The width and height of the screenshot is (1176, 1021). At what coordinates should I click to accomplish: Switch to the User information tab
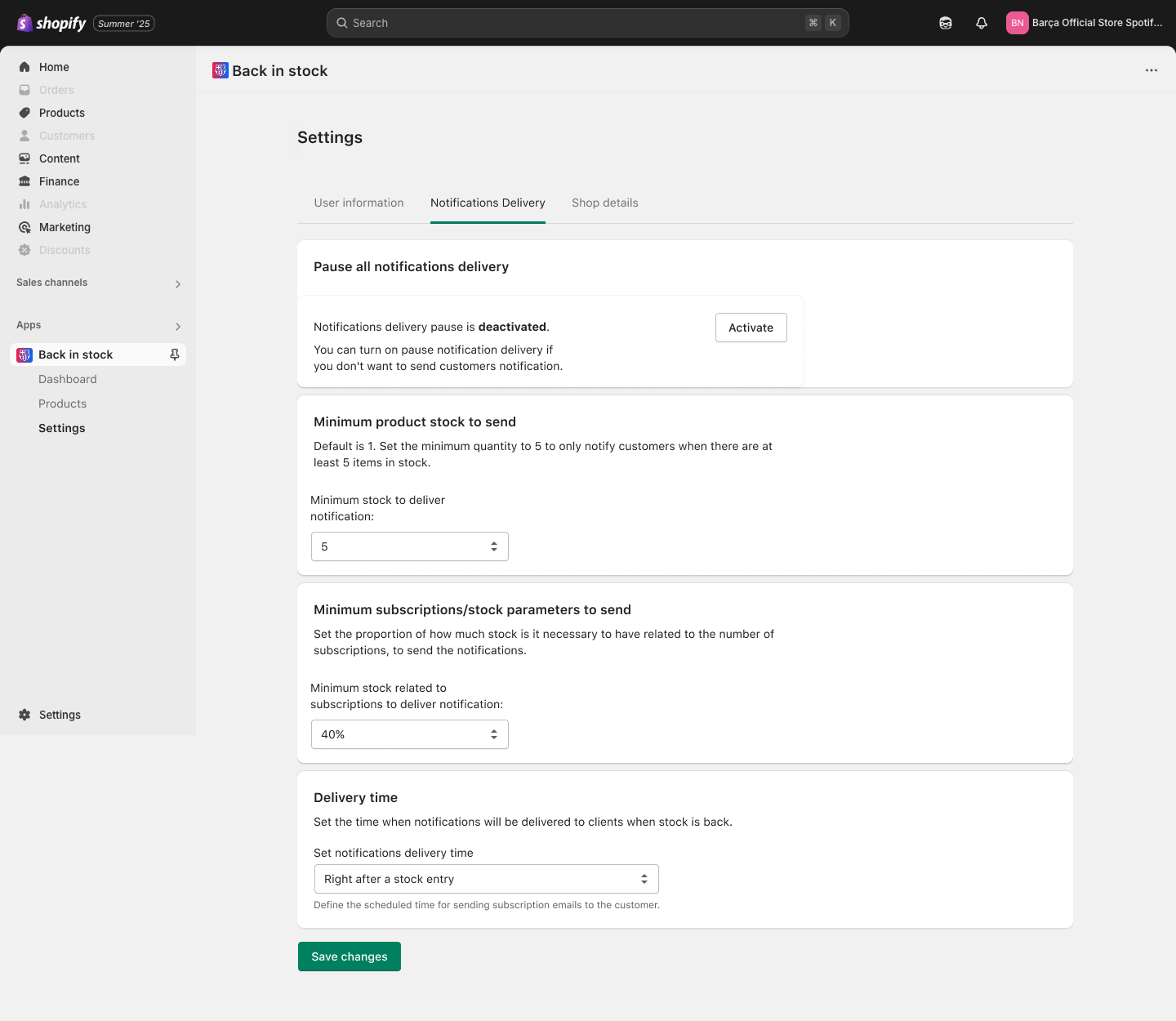359,203
